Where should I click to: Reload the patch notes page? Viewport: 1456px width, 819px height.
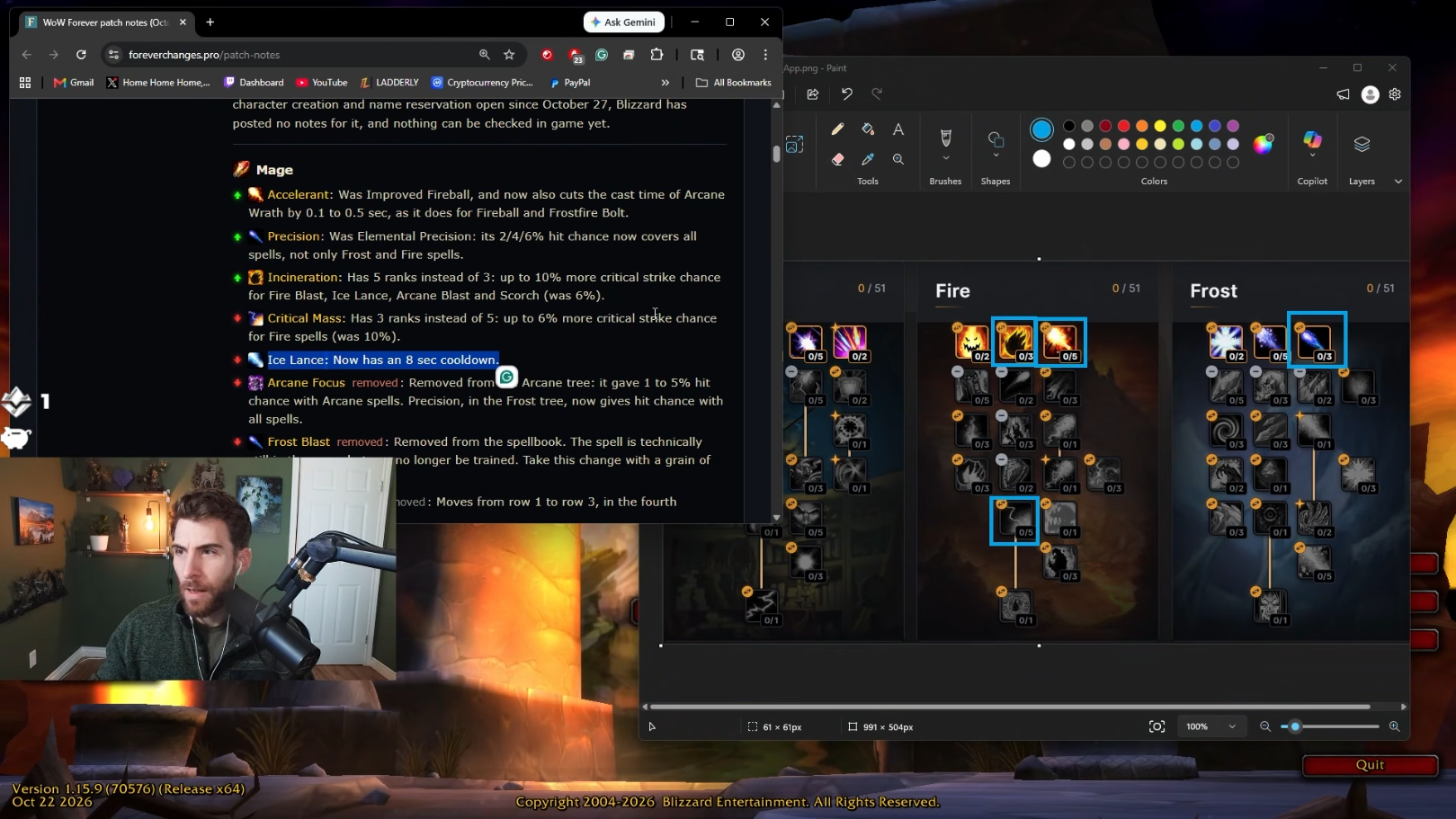81,54
